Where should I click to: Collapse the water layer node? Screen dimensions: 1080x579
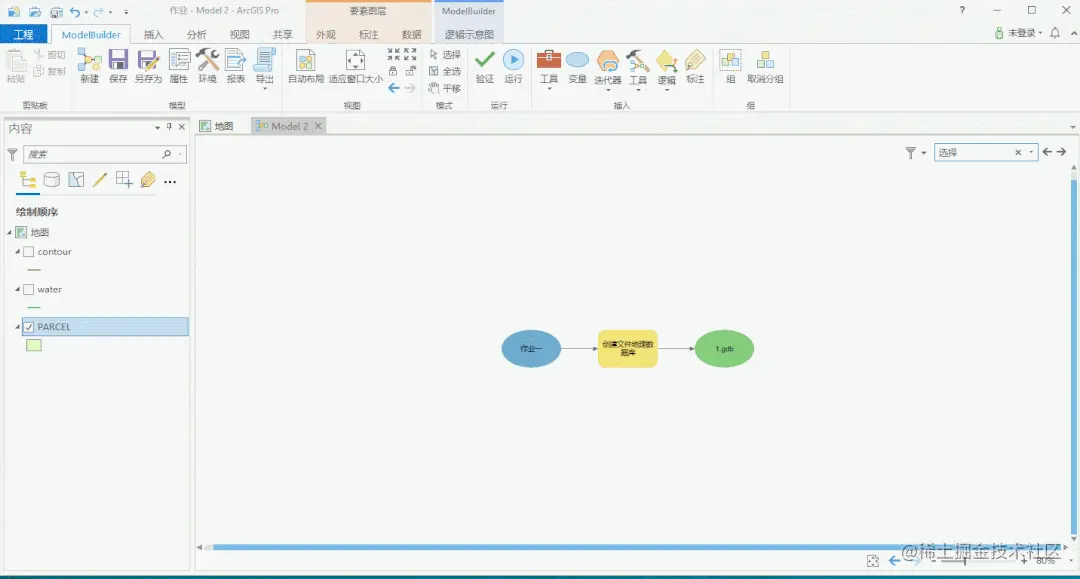tap(18, 290)
